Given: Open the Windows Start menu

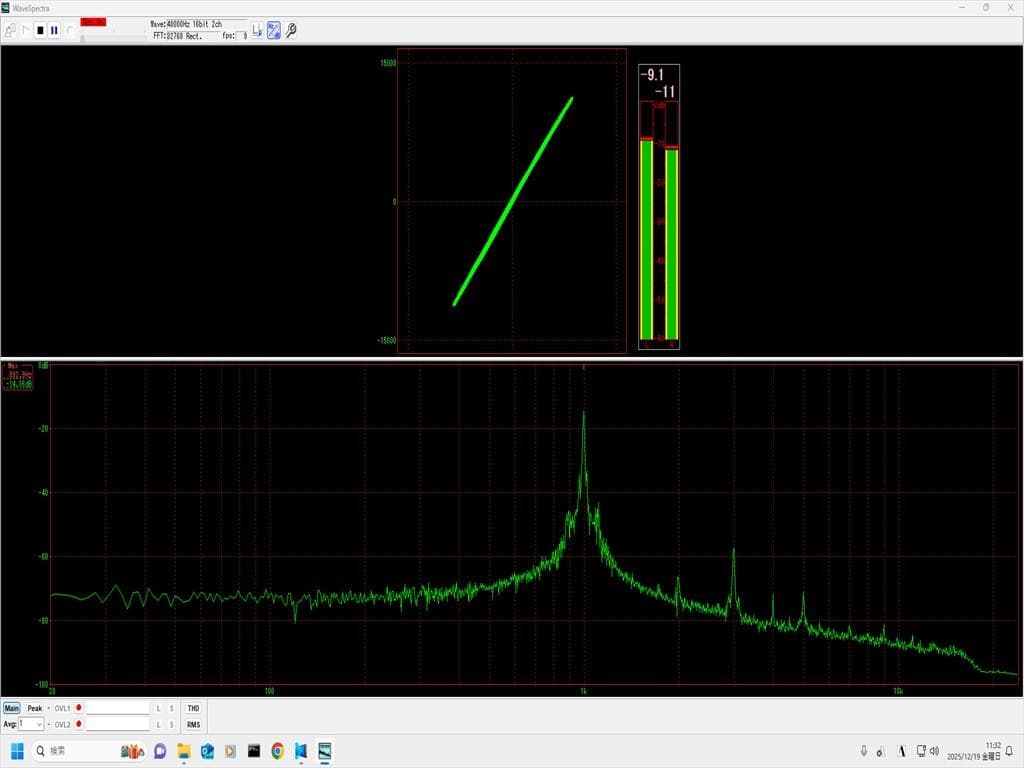Looking at the screenshot, I should point(17,751).
